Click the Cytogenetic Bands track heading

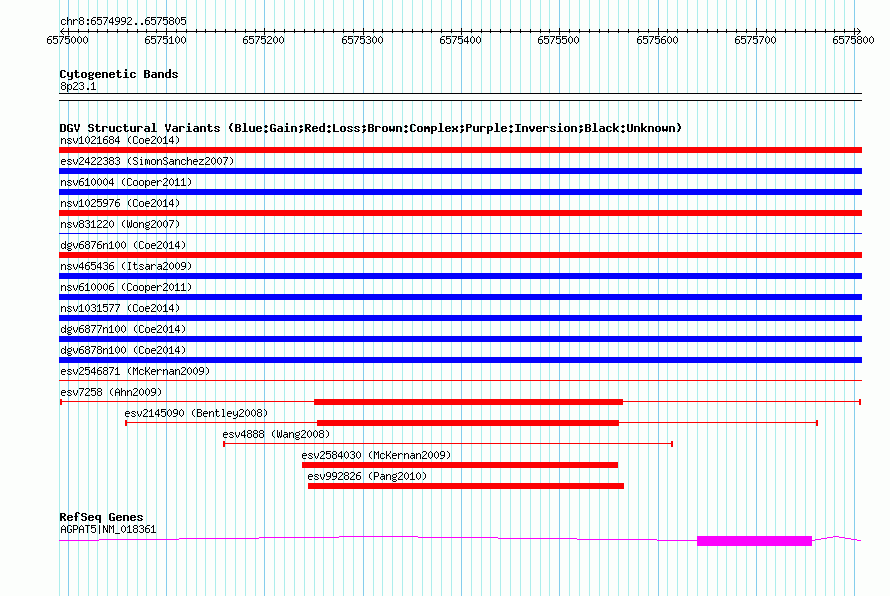(119, 74)
